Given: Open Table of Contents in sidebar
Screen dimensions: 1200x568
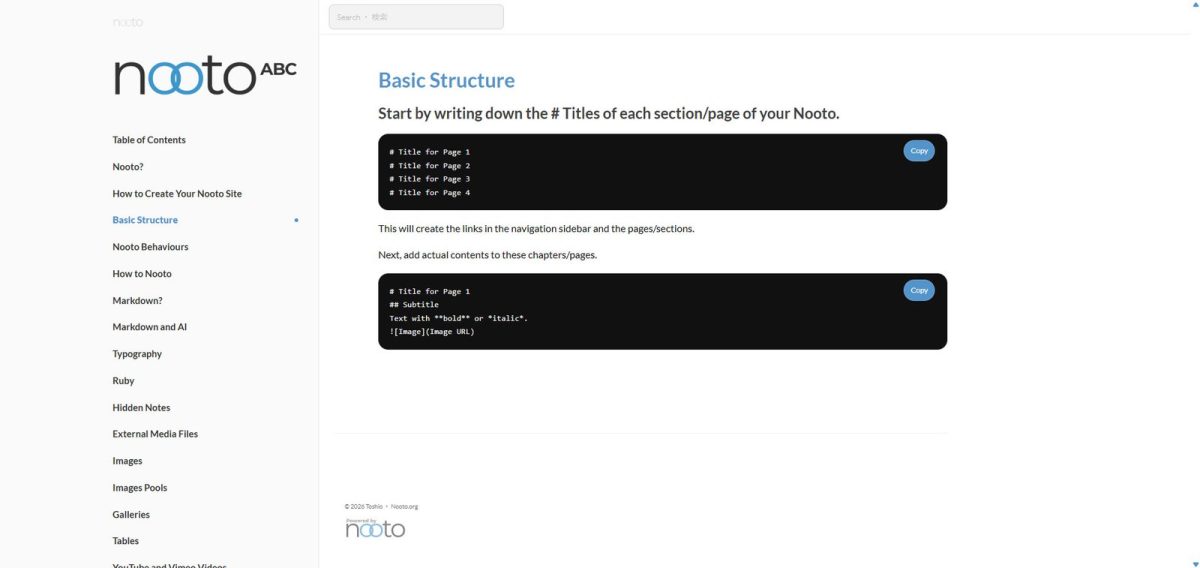Looking at the screenshot, I should click(x=149, y=140).
